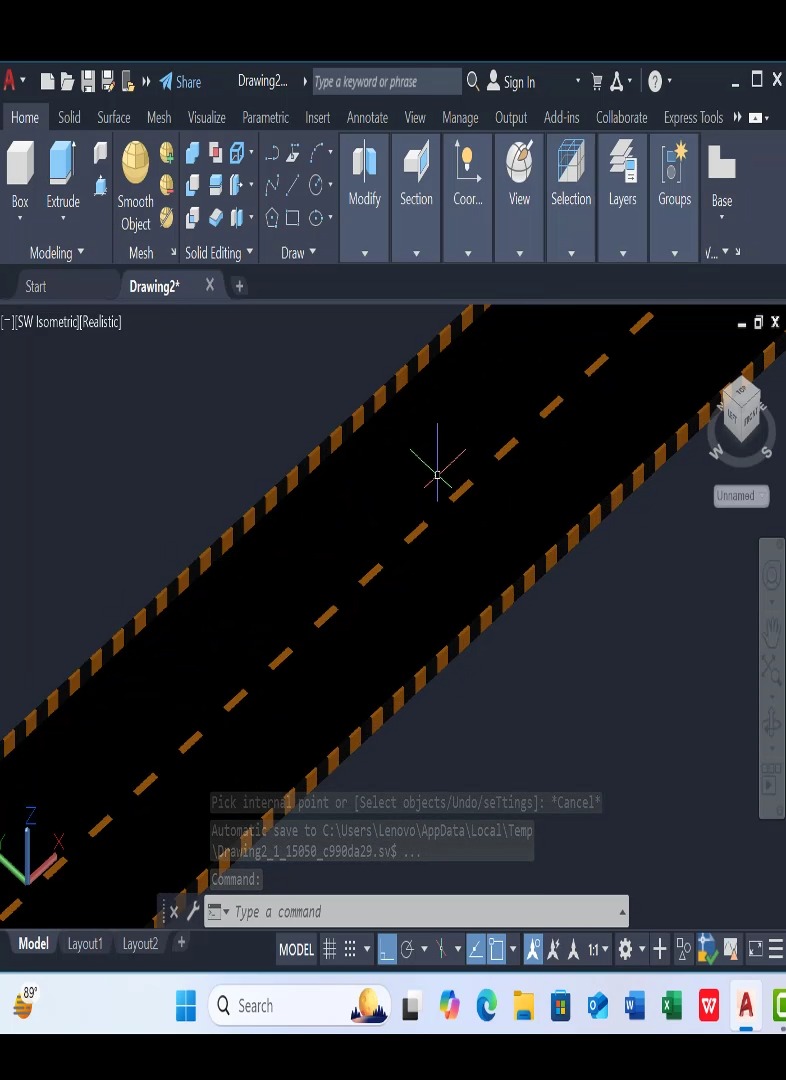Select the Line tool in Draw panel

coord(293,185)
